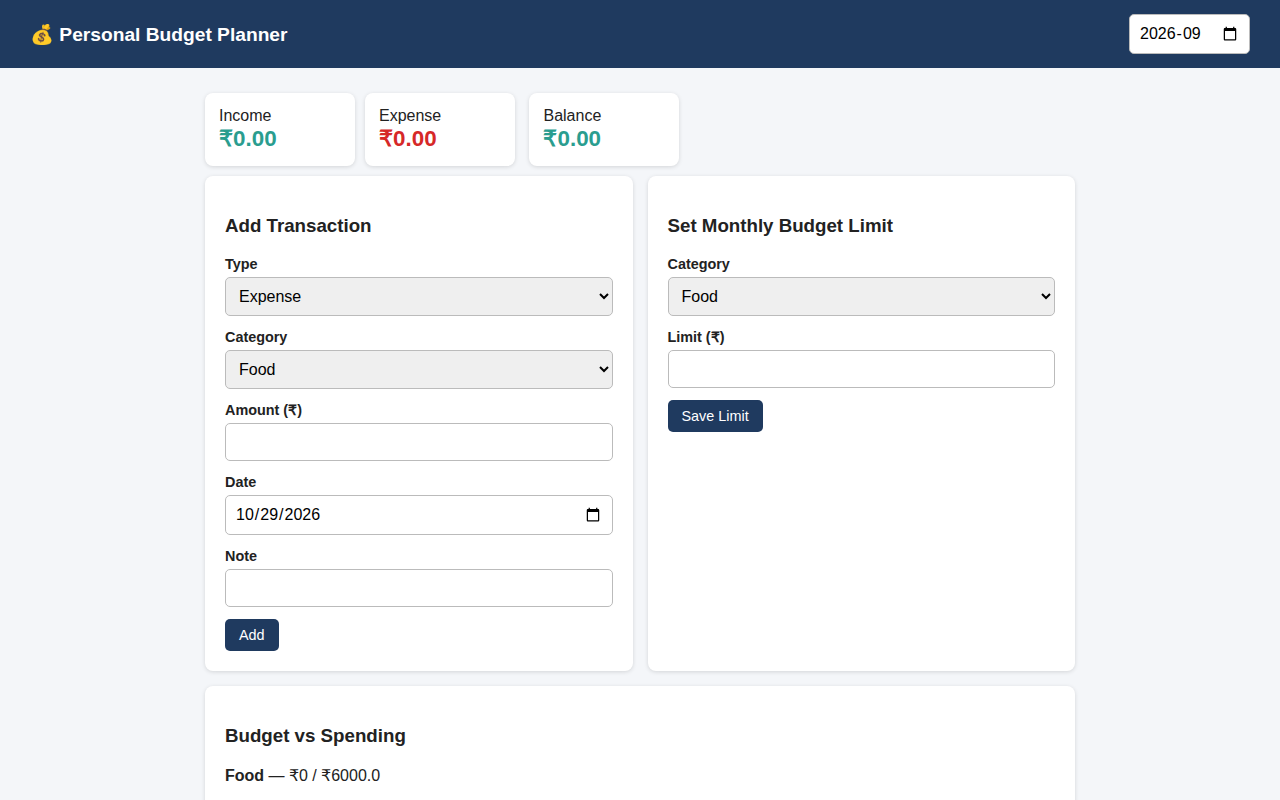Open calendar picker icon in month selector

tap(1230, 34)
